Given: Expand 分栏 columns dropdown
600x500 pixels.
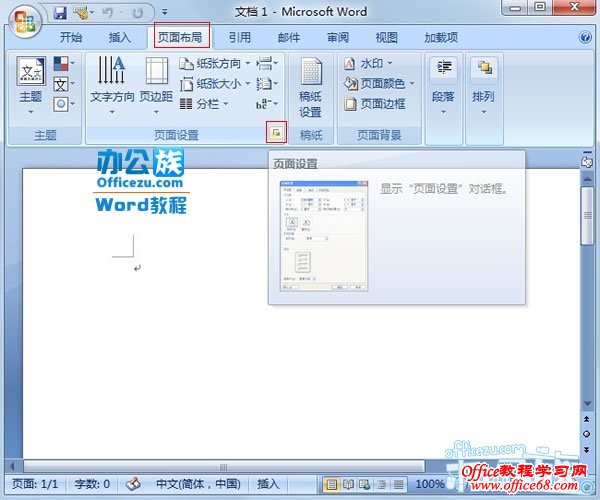Looking at the screenshot, I should click(x=204, y=104).
